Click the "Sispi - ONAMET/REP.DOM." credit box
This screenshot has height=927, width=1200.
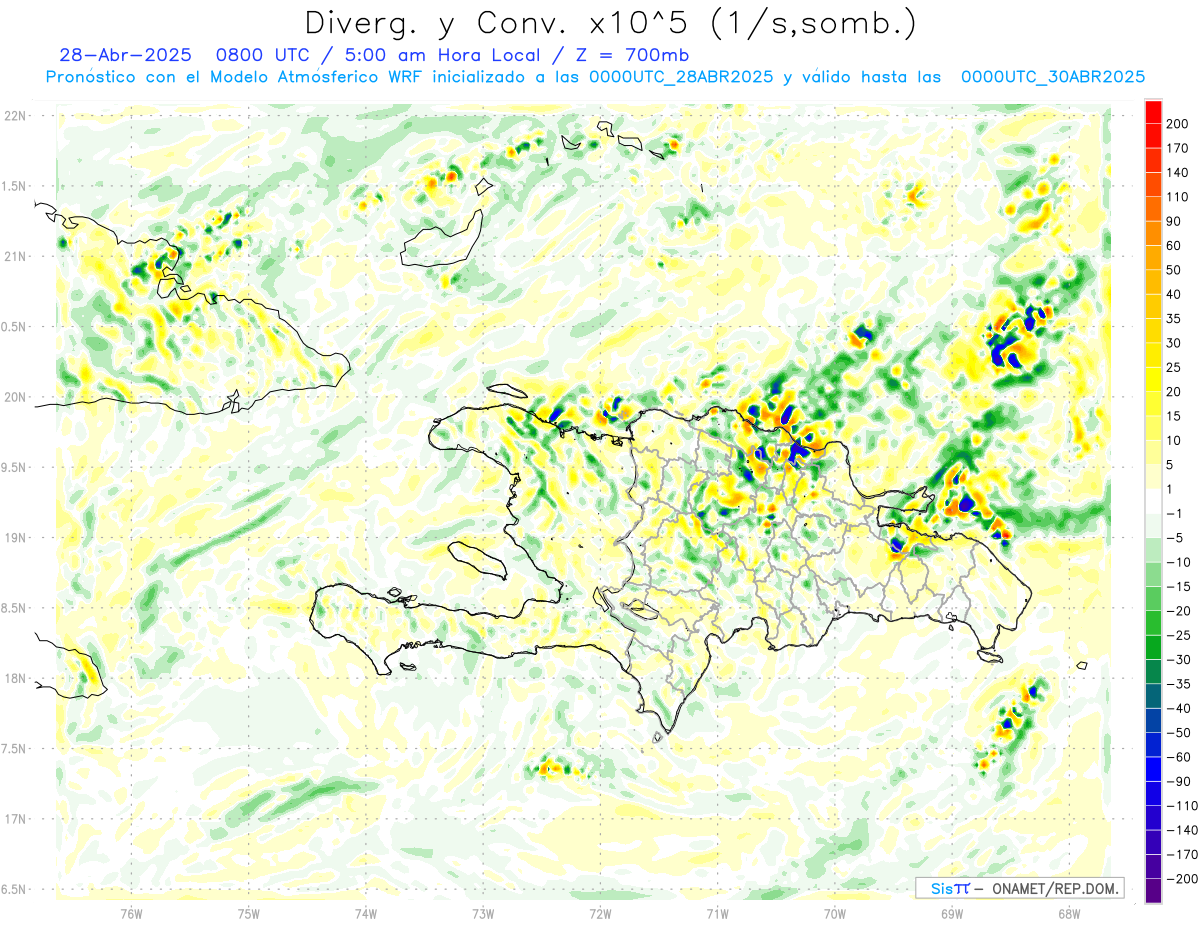click(1019, 888)
